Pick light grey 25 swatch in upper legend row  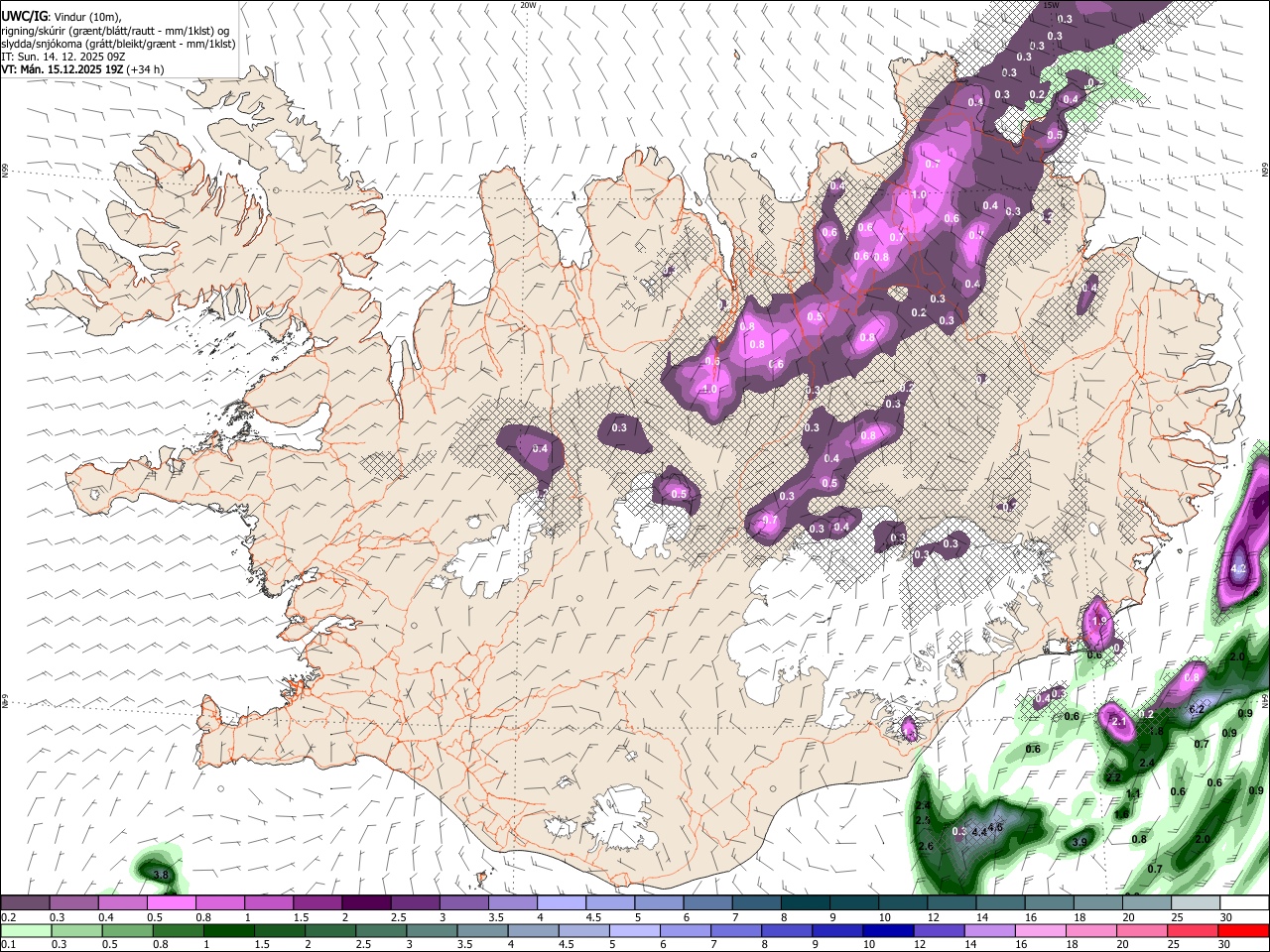(x=1196, y=903)
